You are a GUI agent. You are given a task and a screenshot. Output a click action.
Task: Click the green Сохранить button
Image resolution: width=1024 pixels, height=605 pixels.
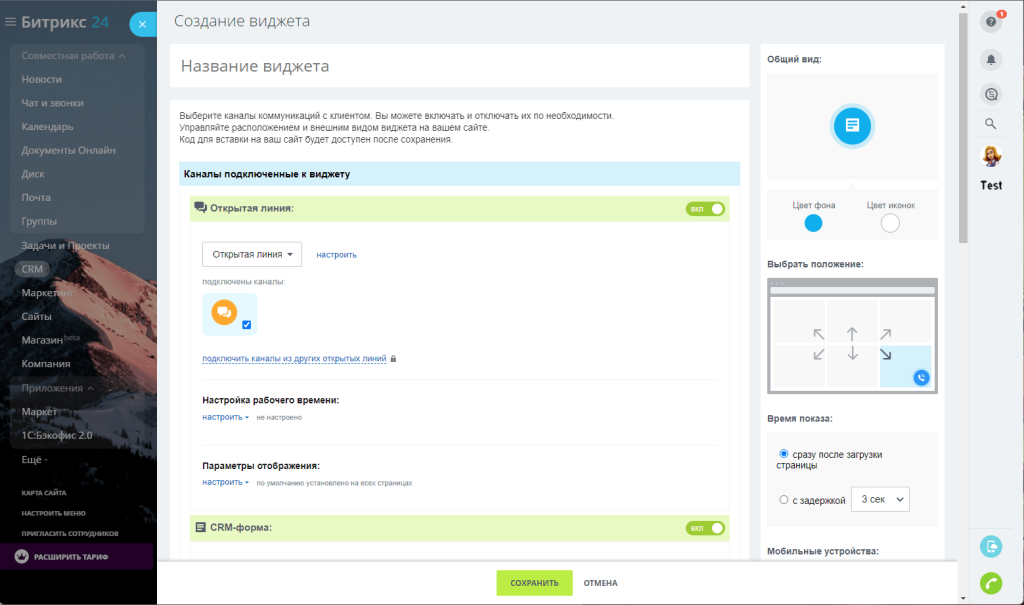[534, 583]
